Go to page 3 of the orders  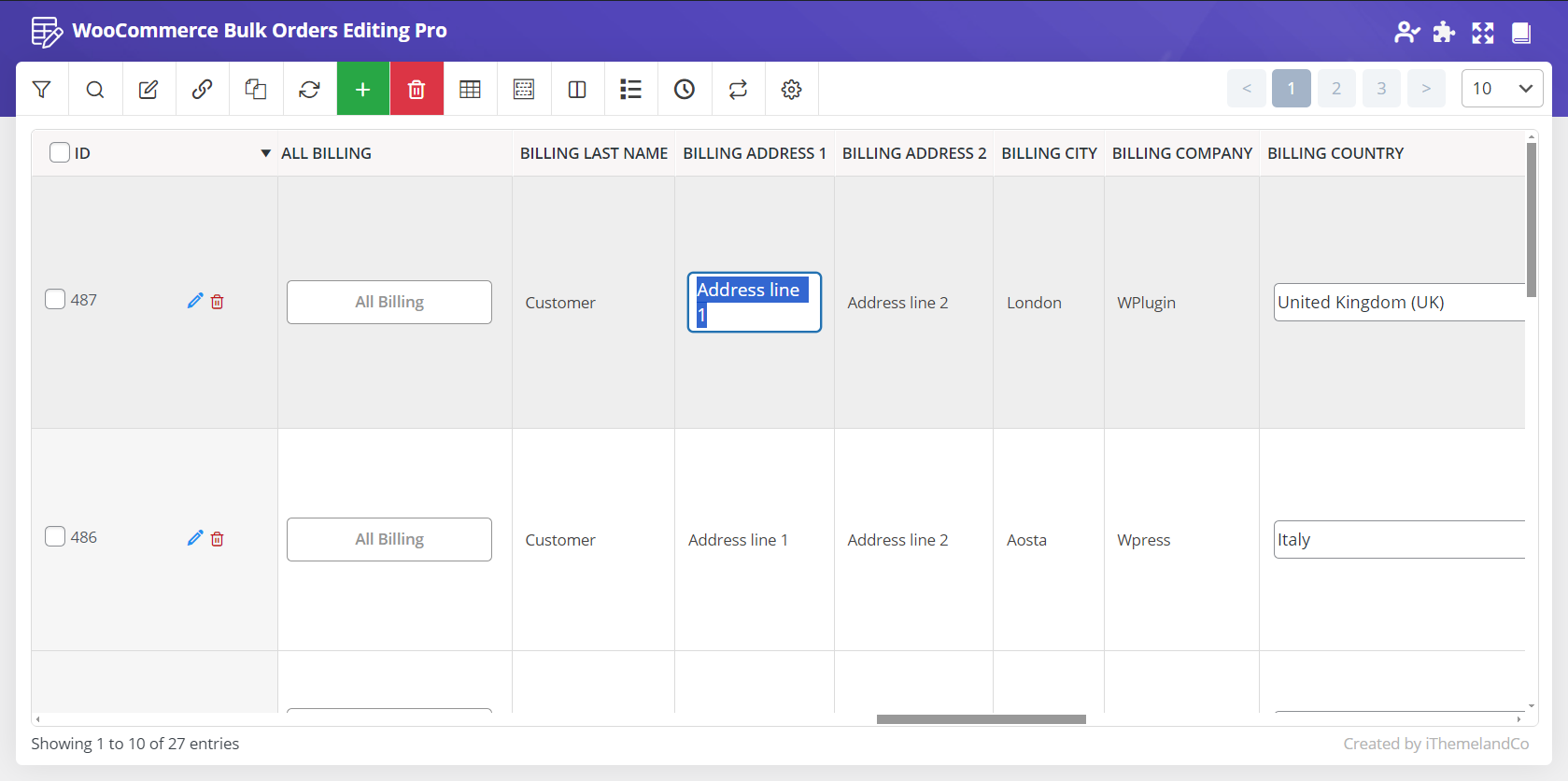tap(1381, 89)
